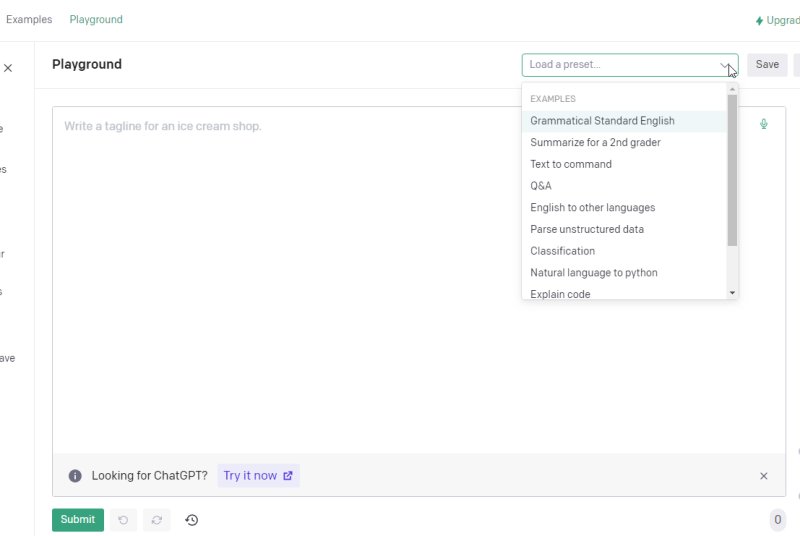Collapse the Load a preset dropdown arrow
Viewport: 800px width, 536px height.
pyautogui.click(x=724, y=65)
